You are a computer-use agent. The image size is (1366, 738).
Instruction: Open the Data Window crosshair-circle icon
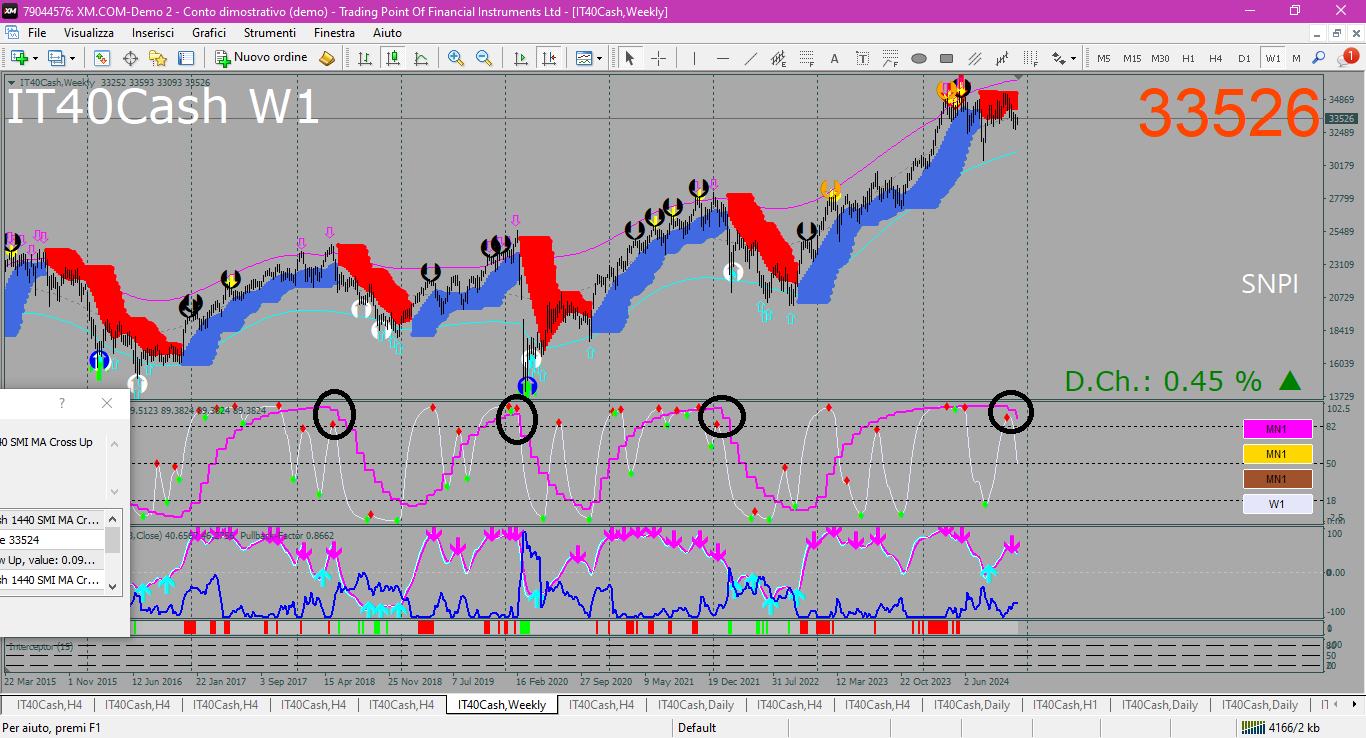[130, 58]
